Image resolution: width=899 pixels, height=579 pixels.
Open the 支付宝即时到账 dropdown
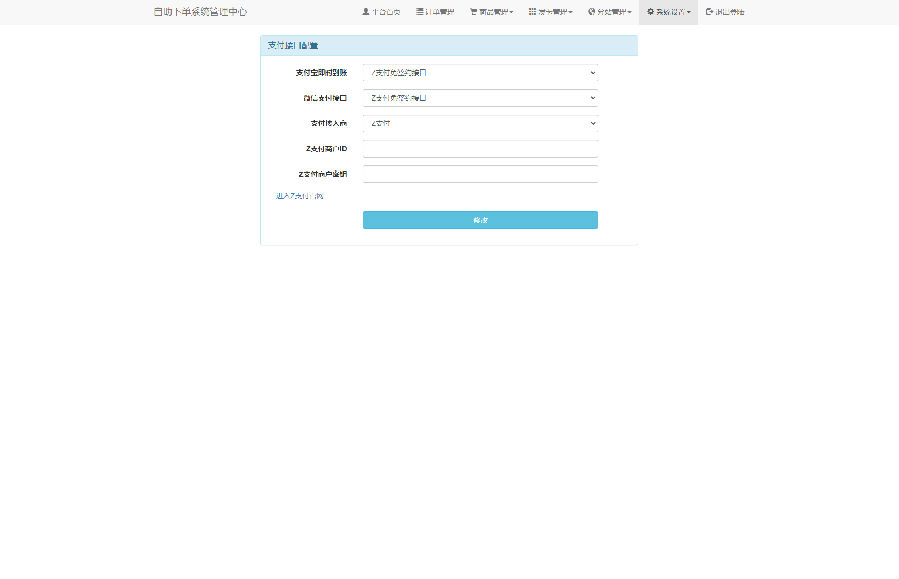pyautogui.click(x=480, y=72)
